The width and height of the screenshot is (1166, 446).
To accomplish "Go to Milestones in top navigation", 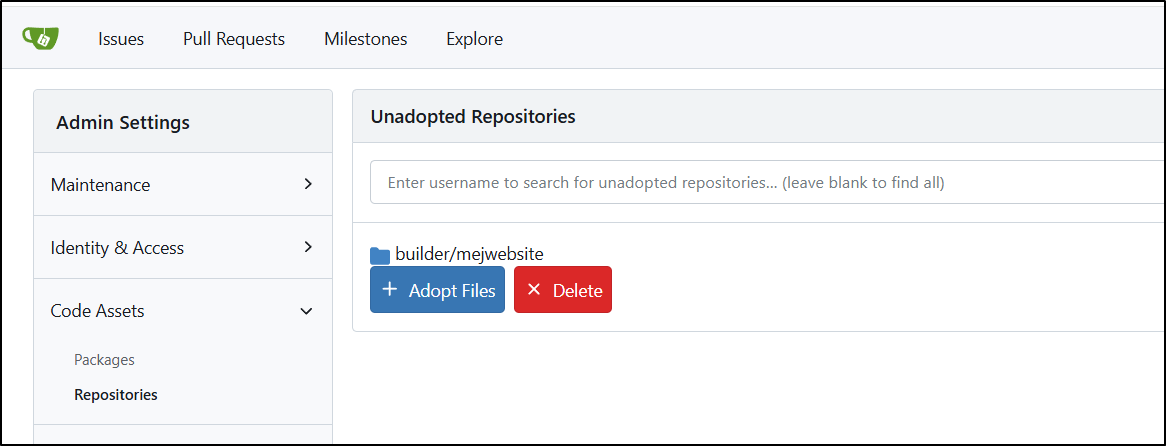I will [x=366, y=39].
